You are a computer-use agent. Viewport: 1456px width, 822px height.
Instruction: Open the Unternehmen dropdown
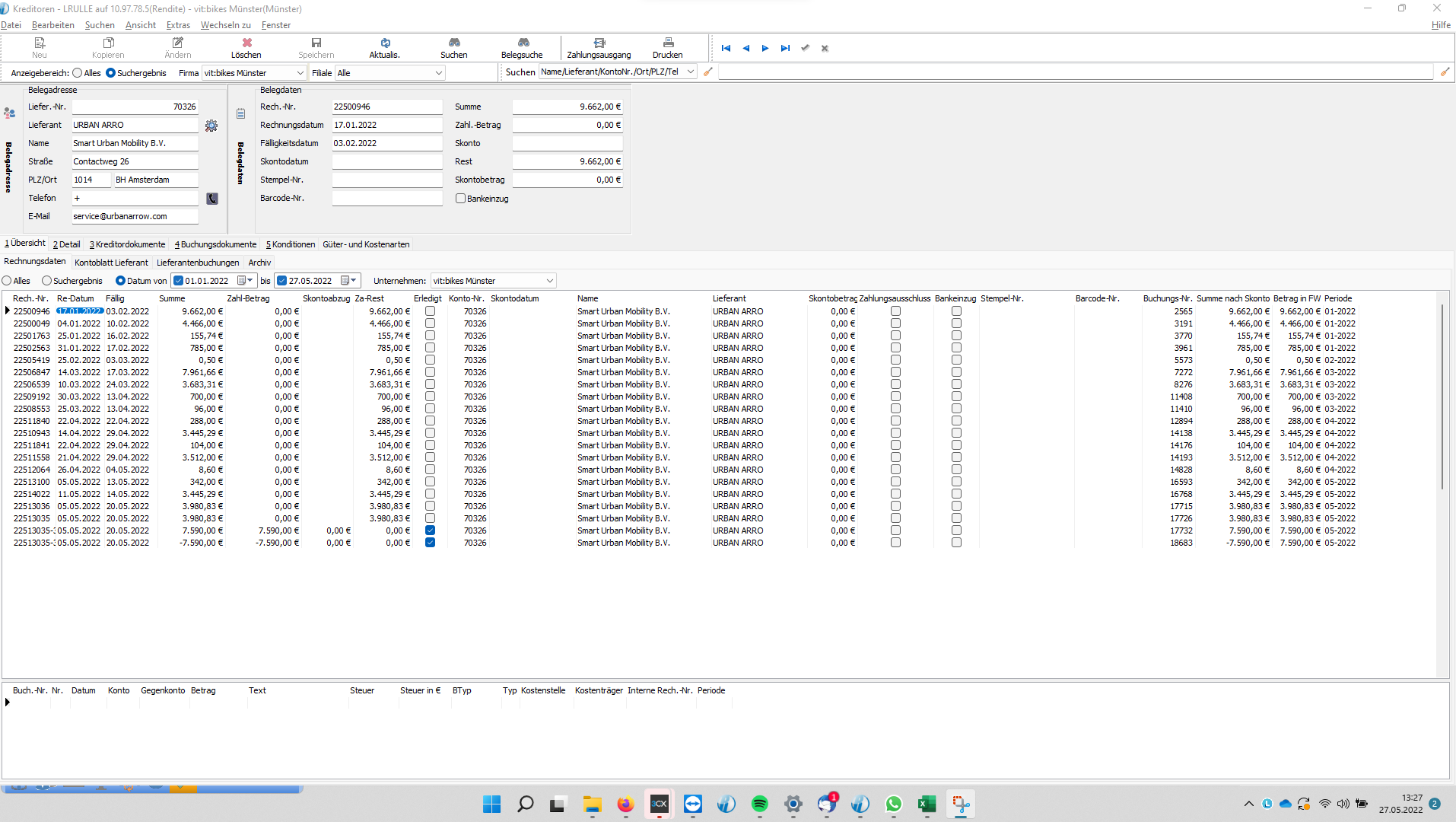pyautogui.click(x=549, y=281)
